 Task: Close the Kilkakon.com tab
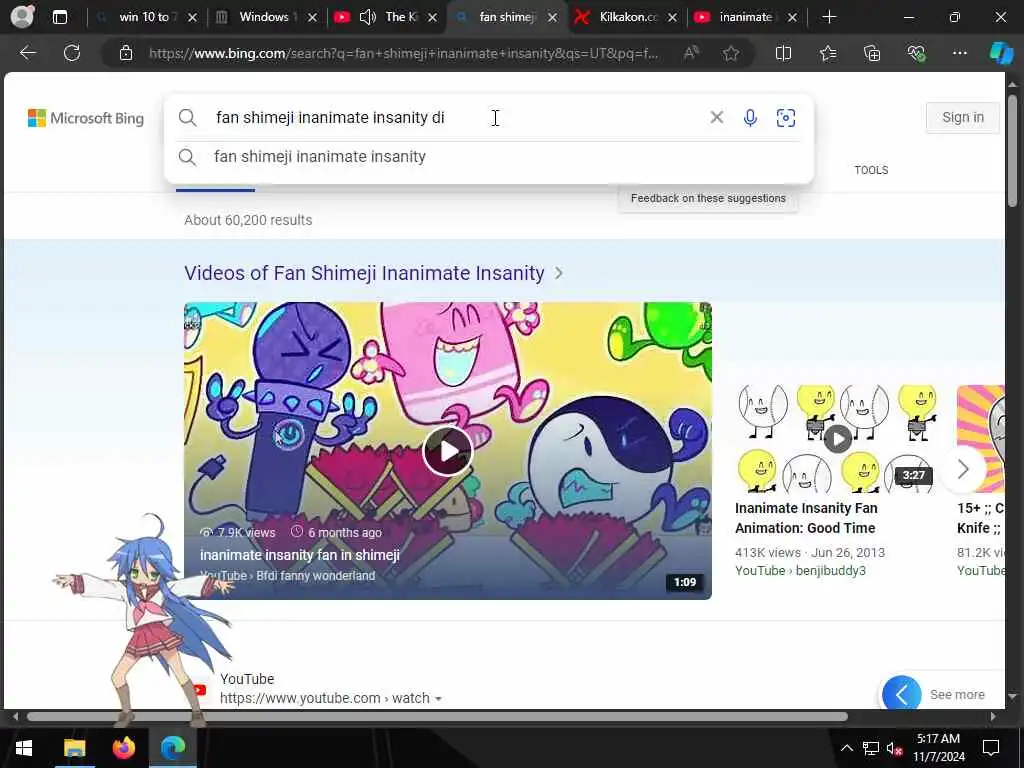pos(672,18)
